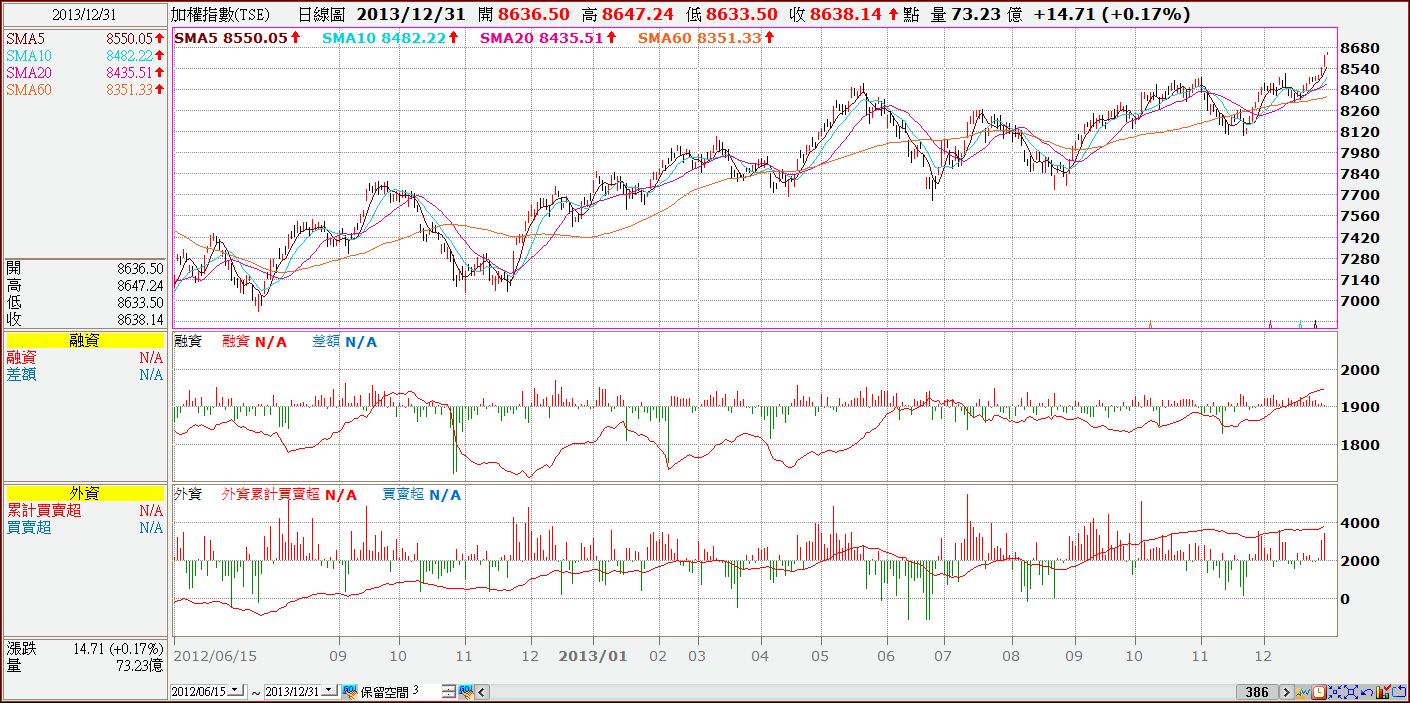1410x703 pixels.
Task: Click the 低 8633.50 value in the title bar
Action: pos(731,14)
